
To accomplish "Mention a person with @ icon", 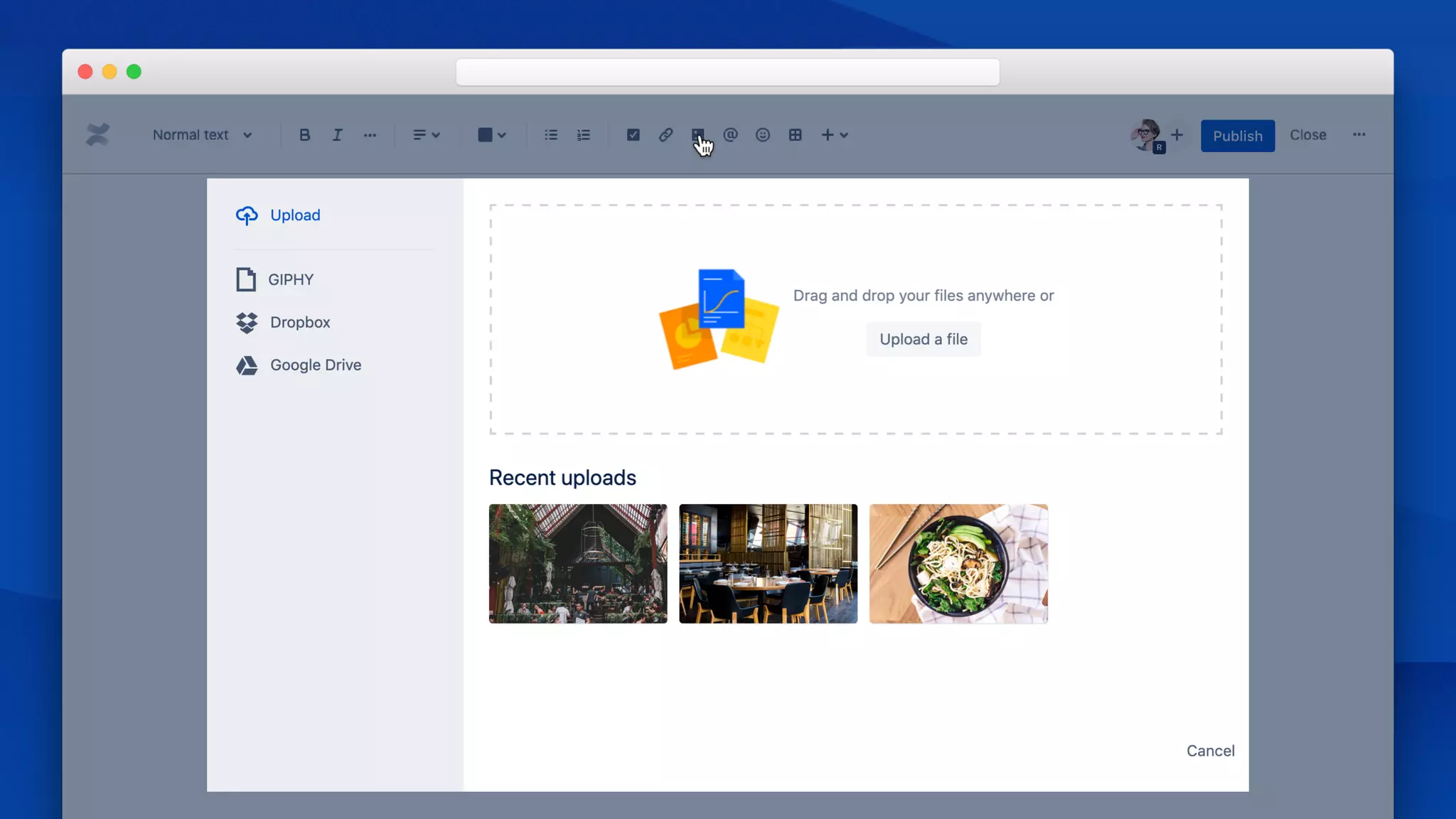I will coord(730,135).
